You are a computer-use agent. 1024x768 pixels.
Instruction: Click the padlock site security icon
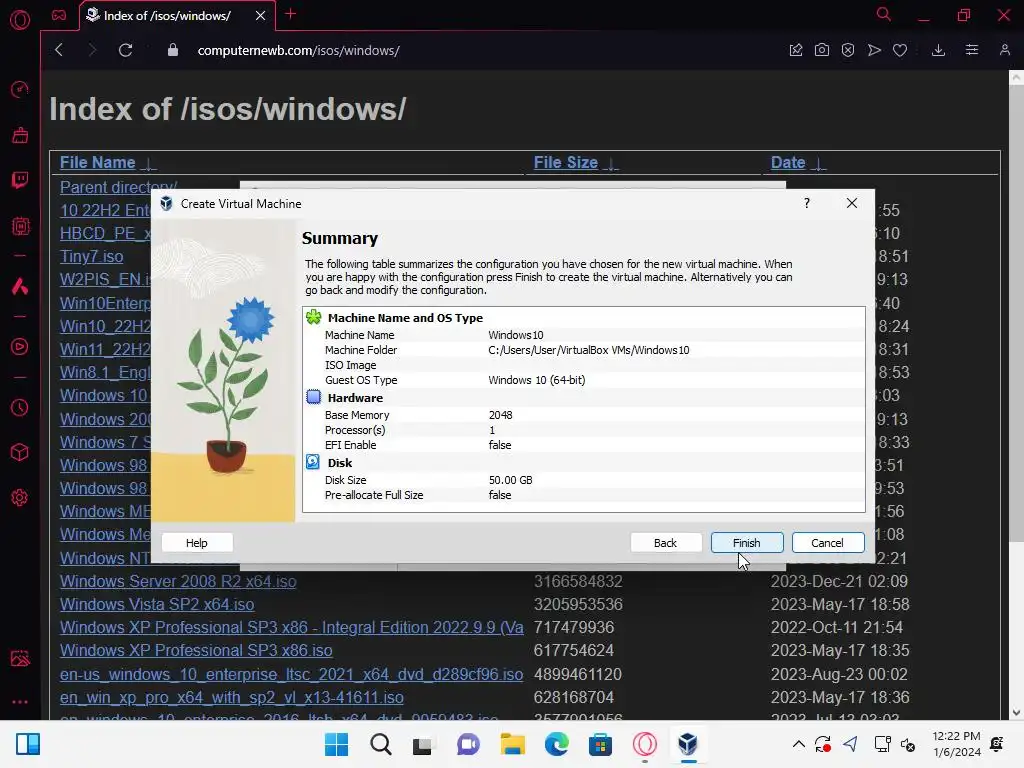point(172,50)
